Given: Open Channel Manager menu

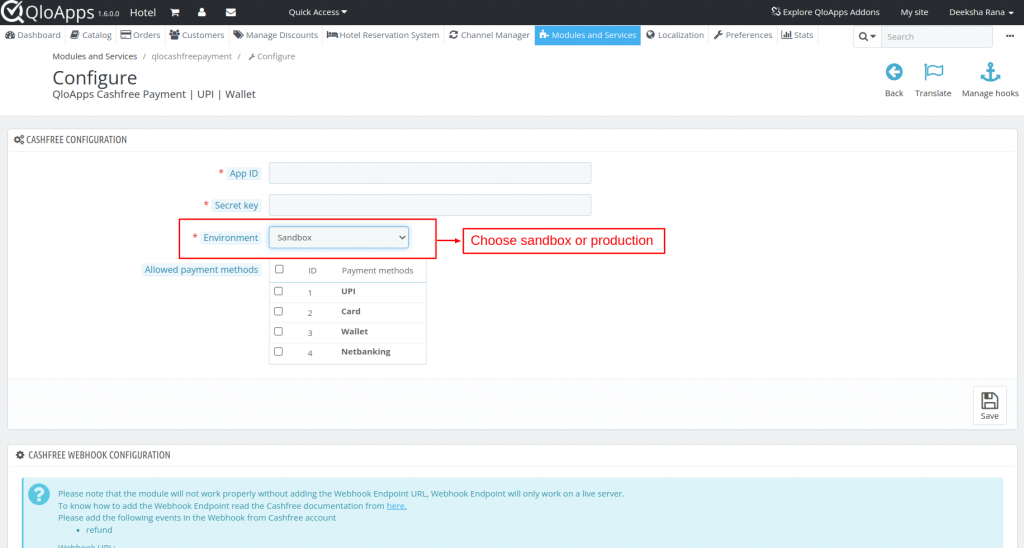Looking at the screenshot, I should tap(489, 35).
